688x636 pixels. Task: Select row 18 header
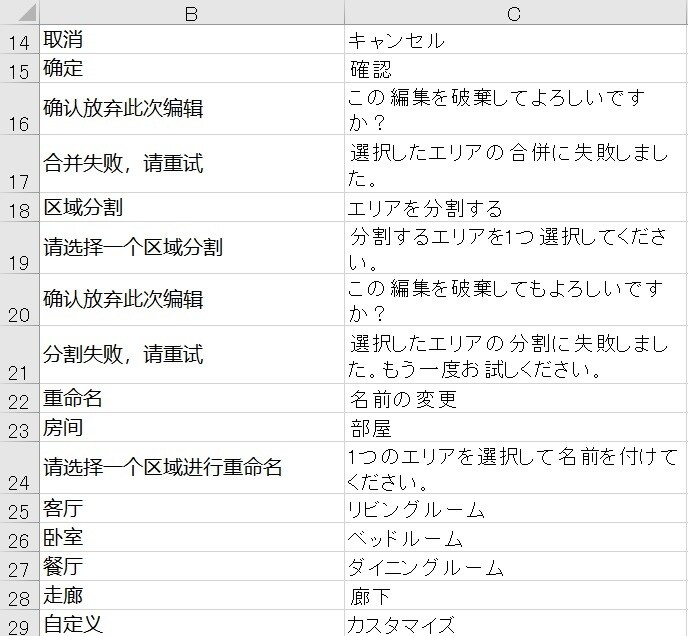pos(19,207)
